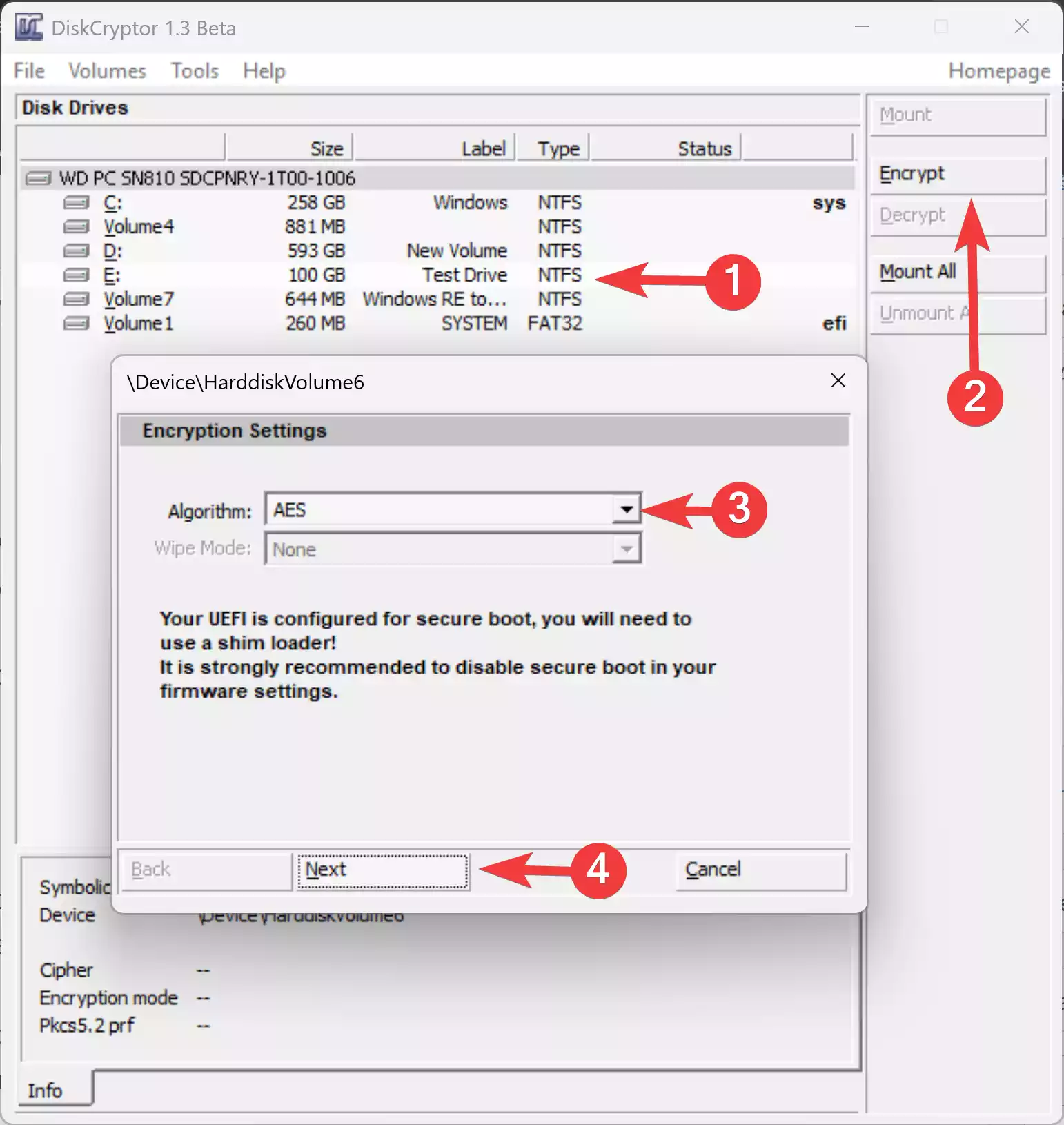Viewport: 1064px width, 1125px height.
Task: Click the drive icon next to Volume7
Action: pos(76,300)
